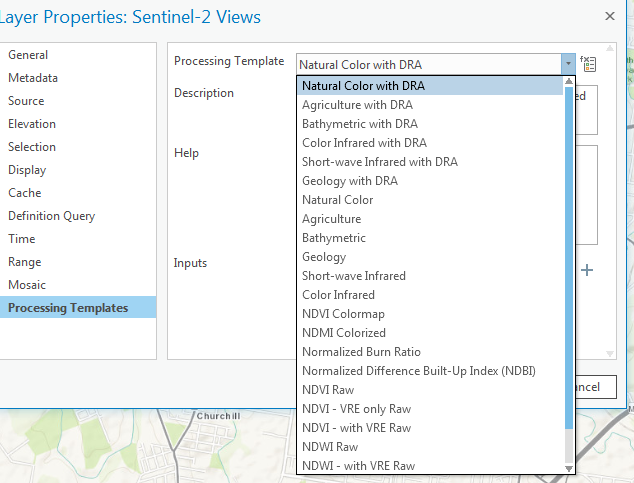Open the raster function editor icon
The image size is (634, 483).
pyautogui.click(x=588, y=64)
